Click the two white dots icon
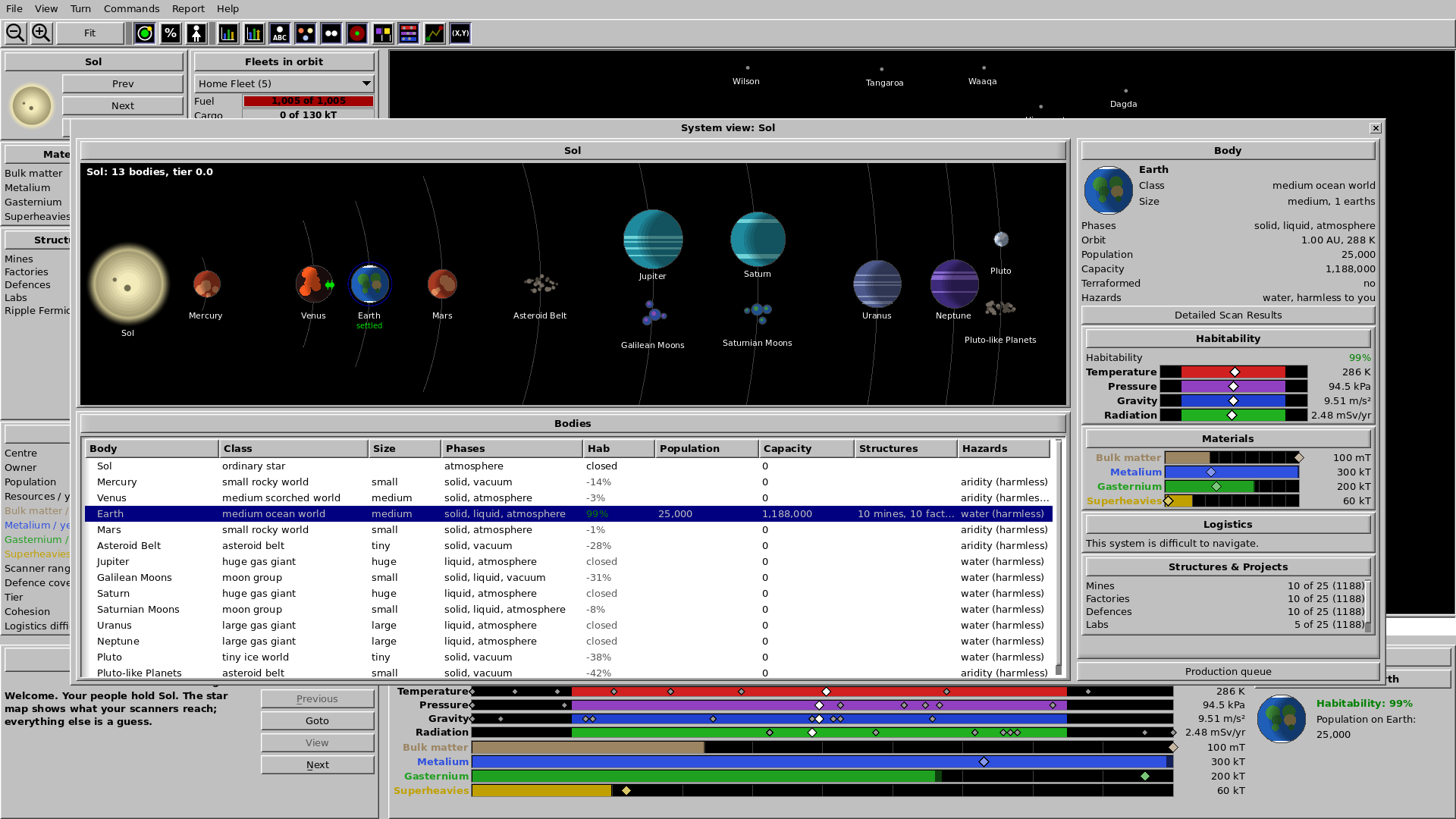1456x819 pixels. [331, 33]
